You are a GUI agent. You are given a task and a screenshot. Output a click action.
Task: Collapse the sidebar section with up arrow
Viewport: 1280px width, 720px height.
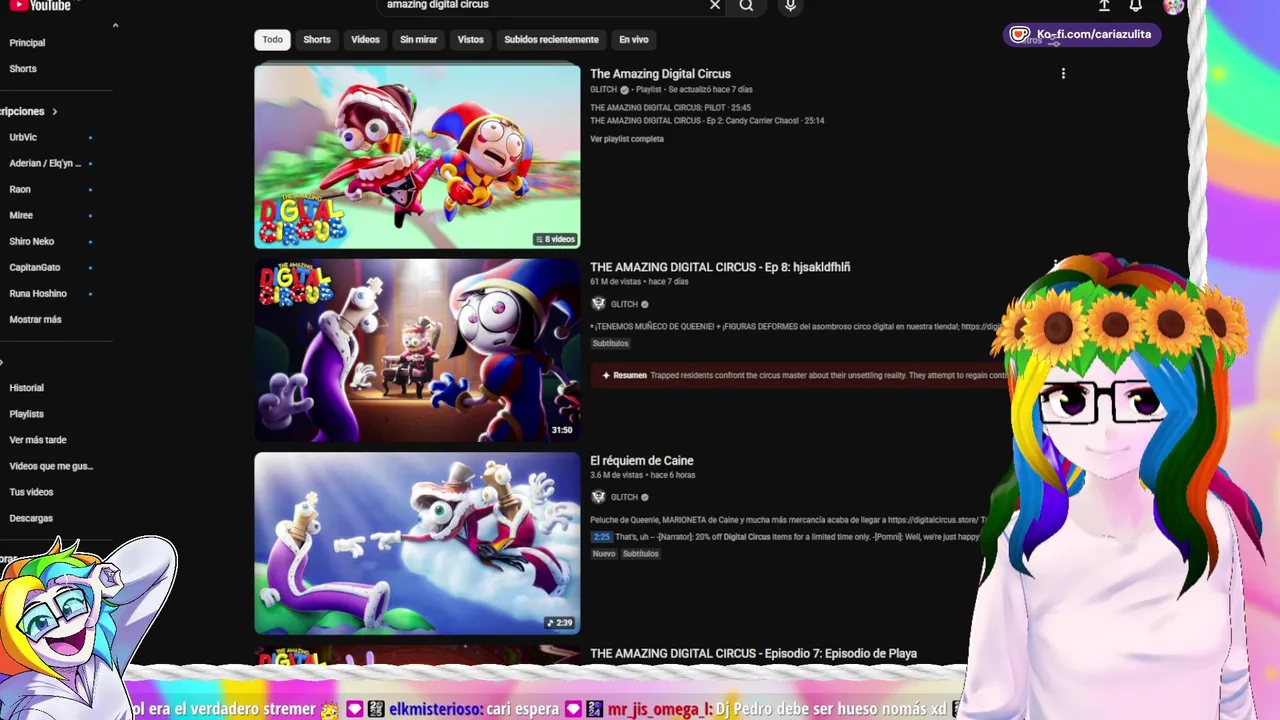click(115, 25)
